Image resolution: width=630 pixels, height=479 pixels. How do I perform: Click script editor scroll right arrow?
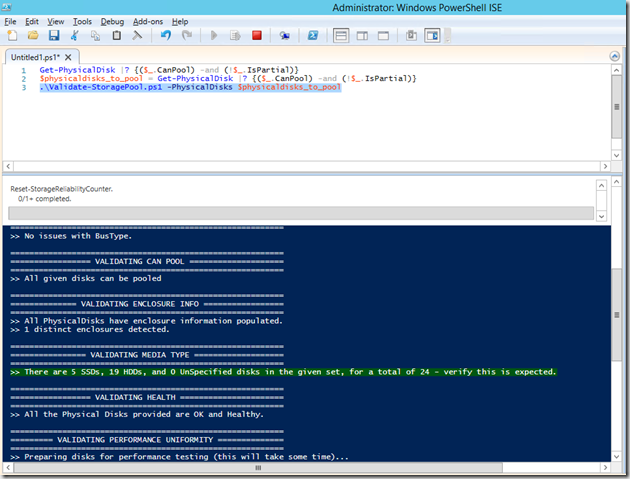[605, 166]
